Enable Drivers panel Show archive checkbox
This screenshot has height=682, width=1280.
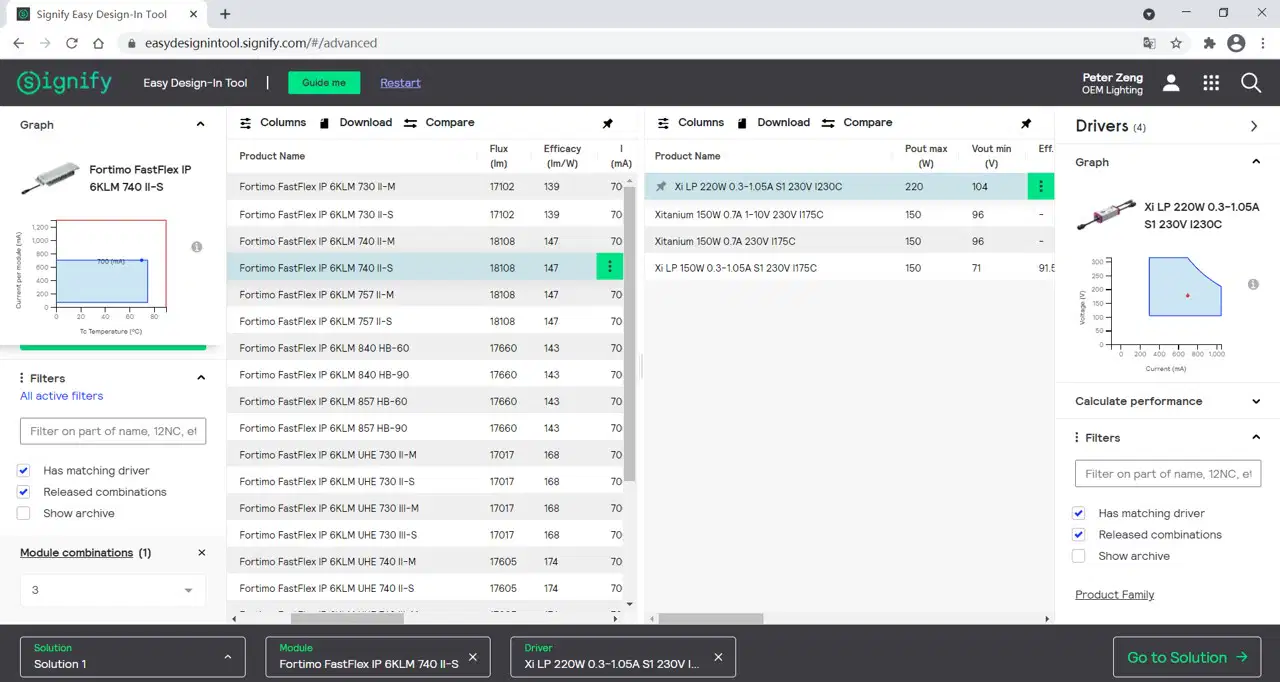(x=1078, y=556)
